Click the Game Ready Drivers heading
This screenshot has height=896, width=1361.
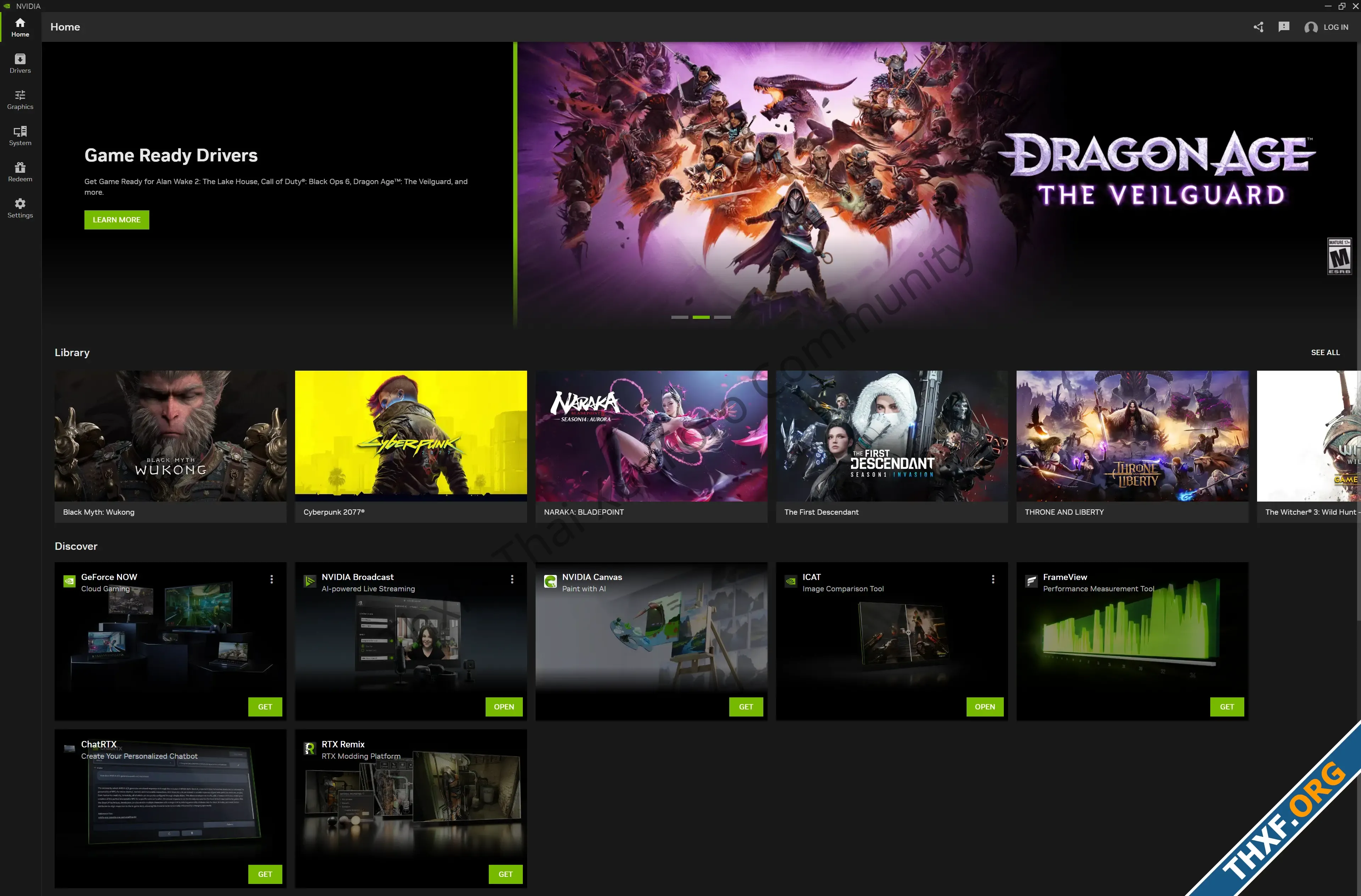171,155
